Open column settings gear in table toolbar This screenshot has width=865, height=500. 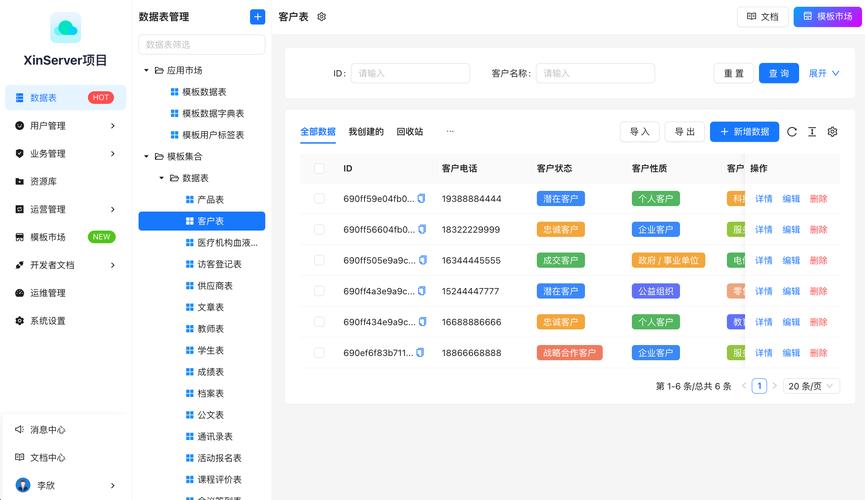[832, 132]
